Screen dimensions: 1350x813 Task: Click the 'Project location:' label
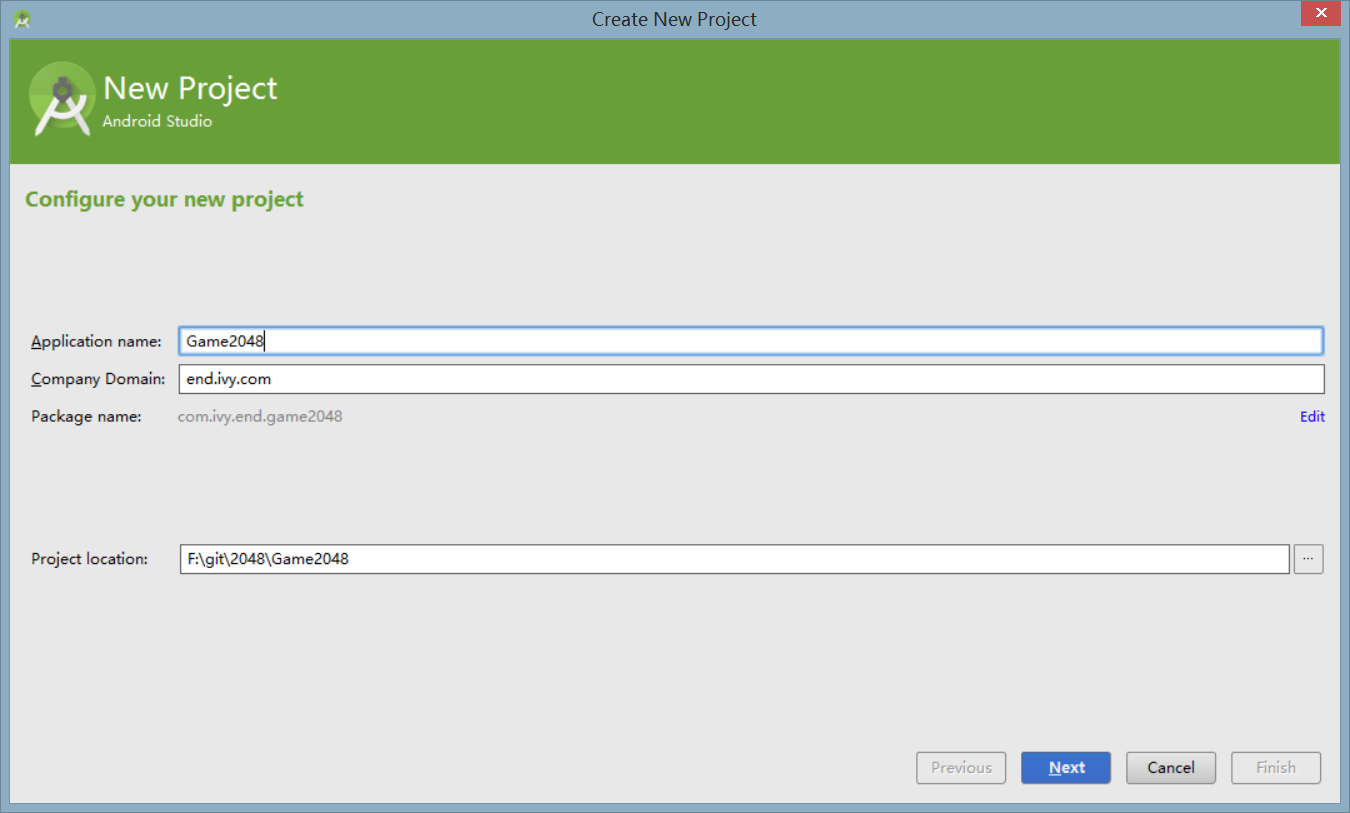click(90, 559)
